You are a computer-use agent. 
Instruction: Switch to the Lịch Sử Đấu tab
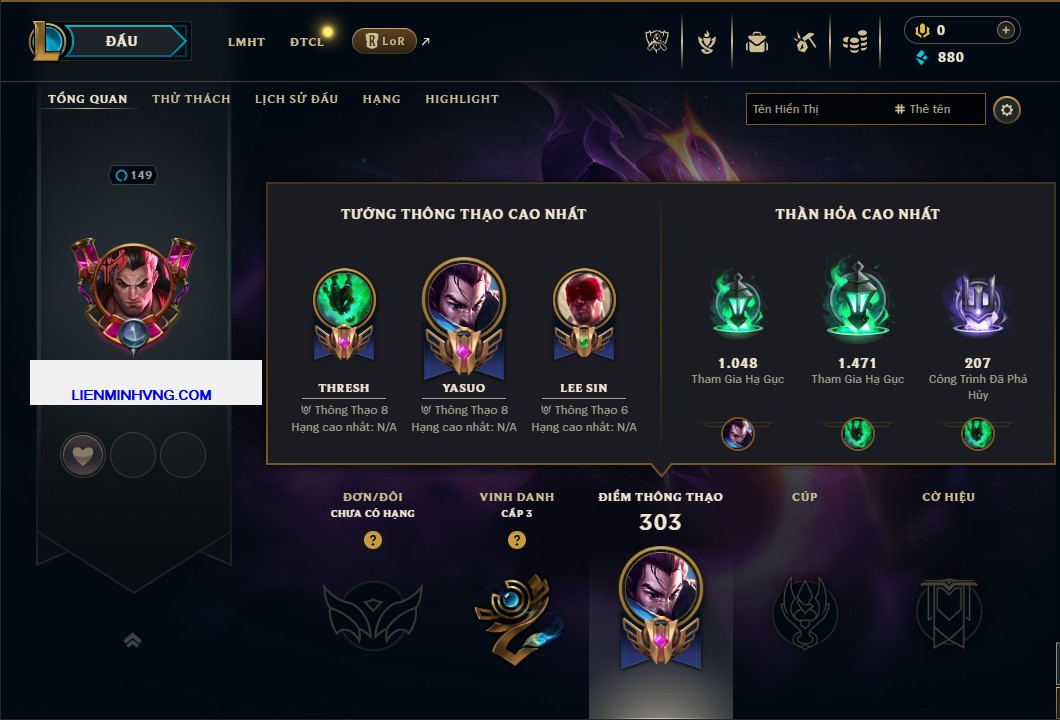click(x=296, y=99)
